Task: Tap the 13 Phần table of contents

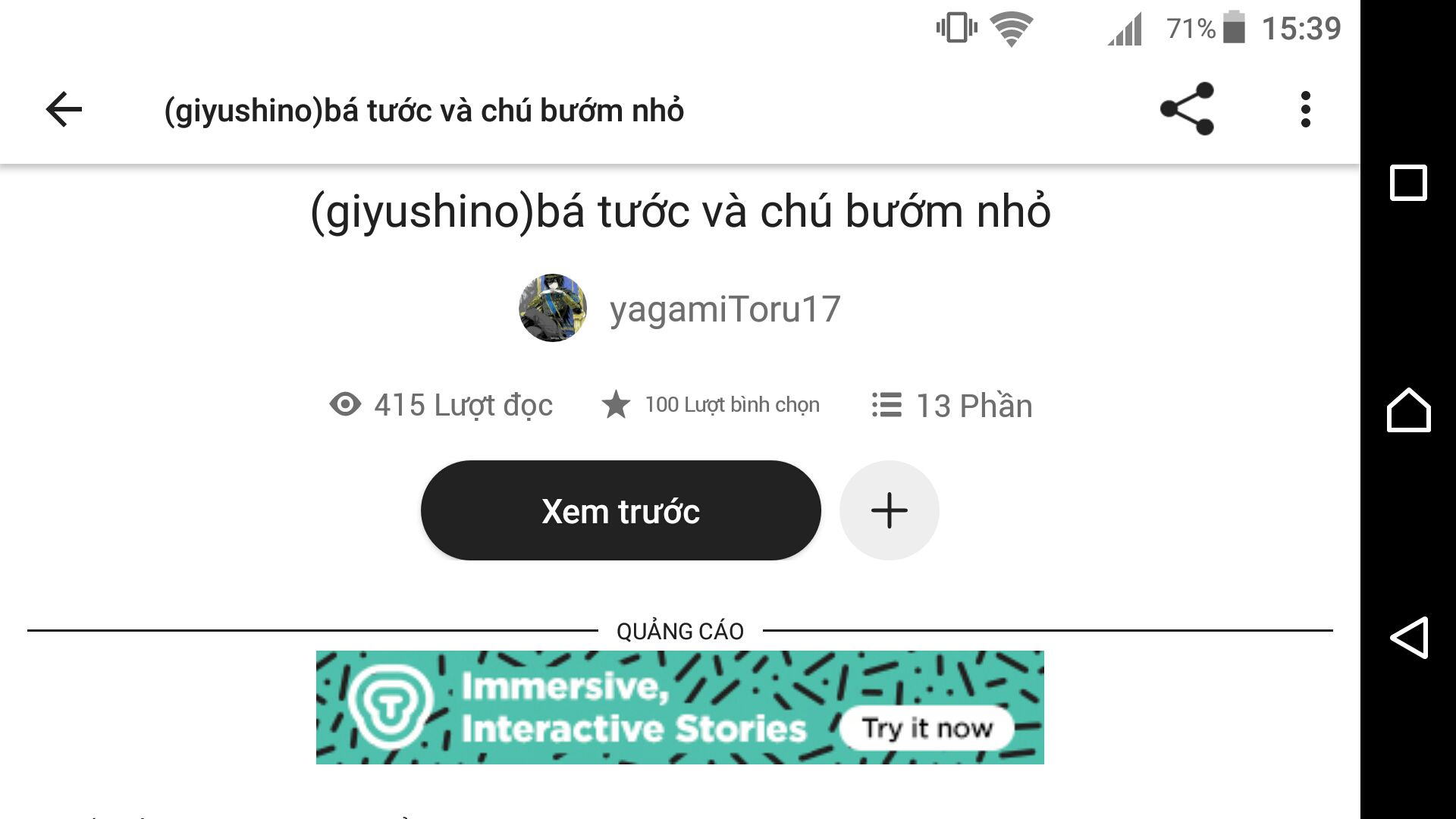Action: [x=974, y=406]
